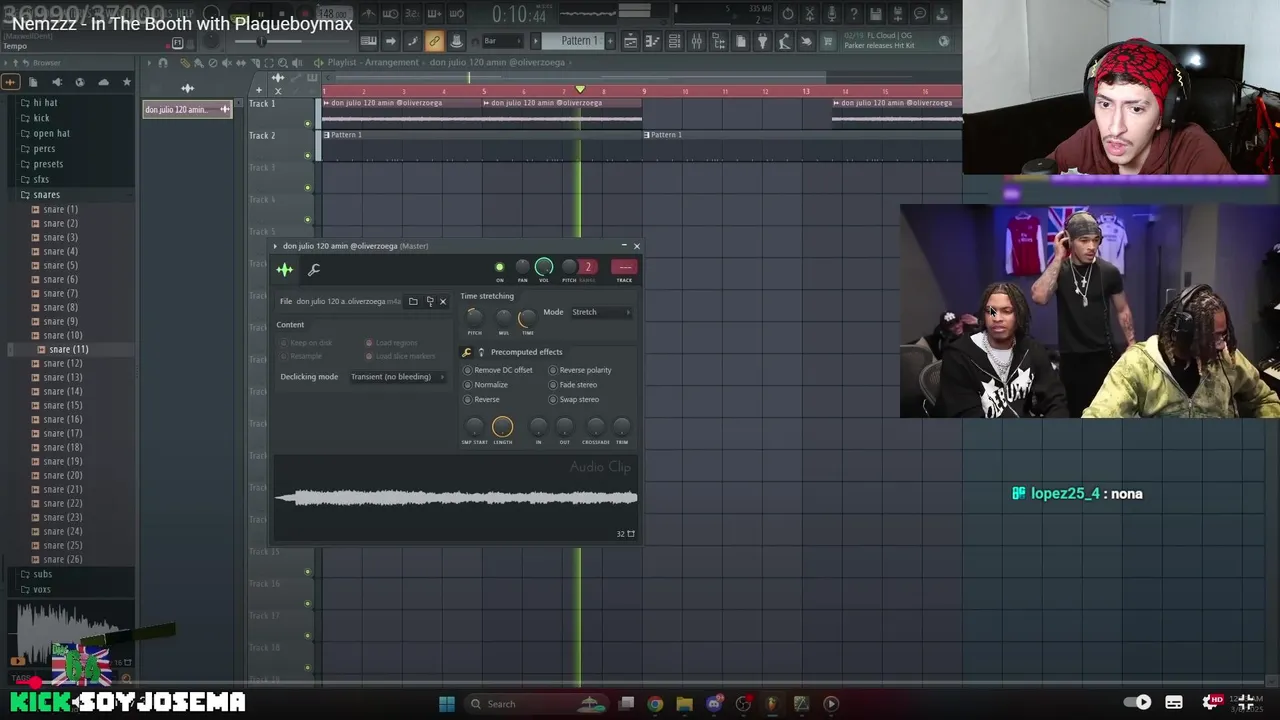This screenshot has width=1280, height=720.
Task: Click the wrench icon in sampler window
Action: (x=314, y=269)
